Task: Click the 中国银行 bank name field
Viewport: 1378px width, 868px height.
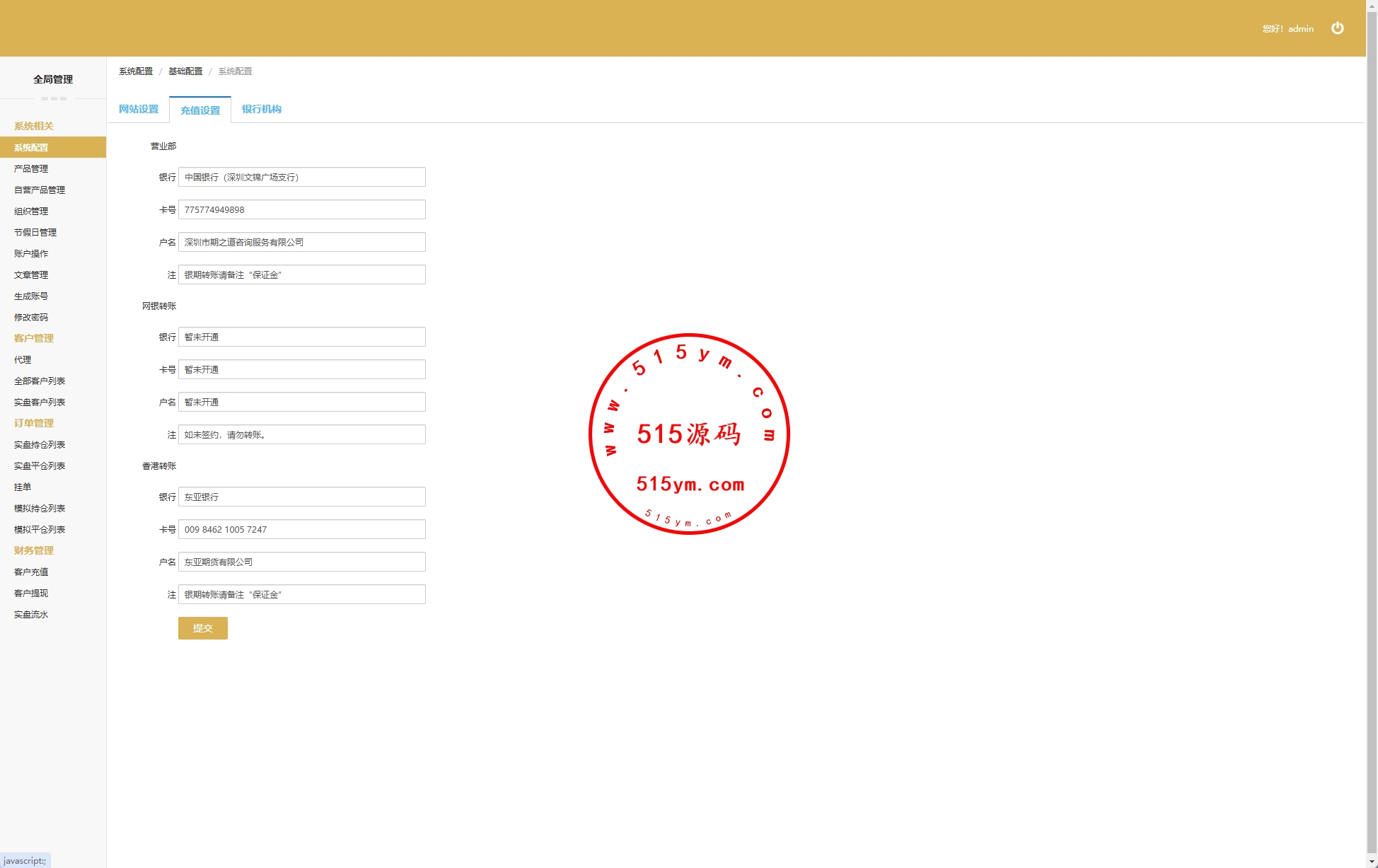Action: pos(301,177)
